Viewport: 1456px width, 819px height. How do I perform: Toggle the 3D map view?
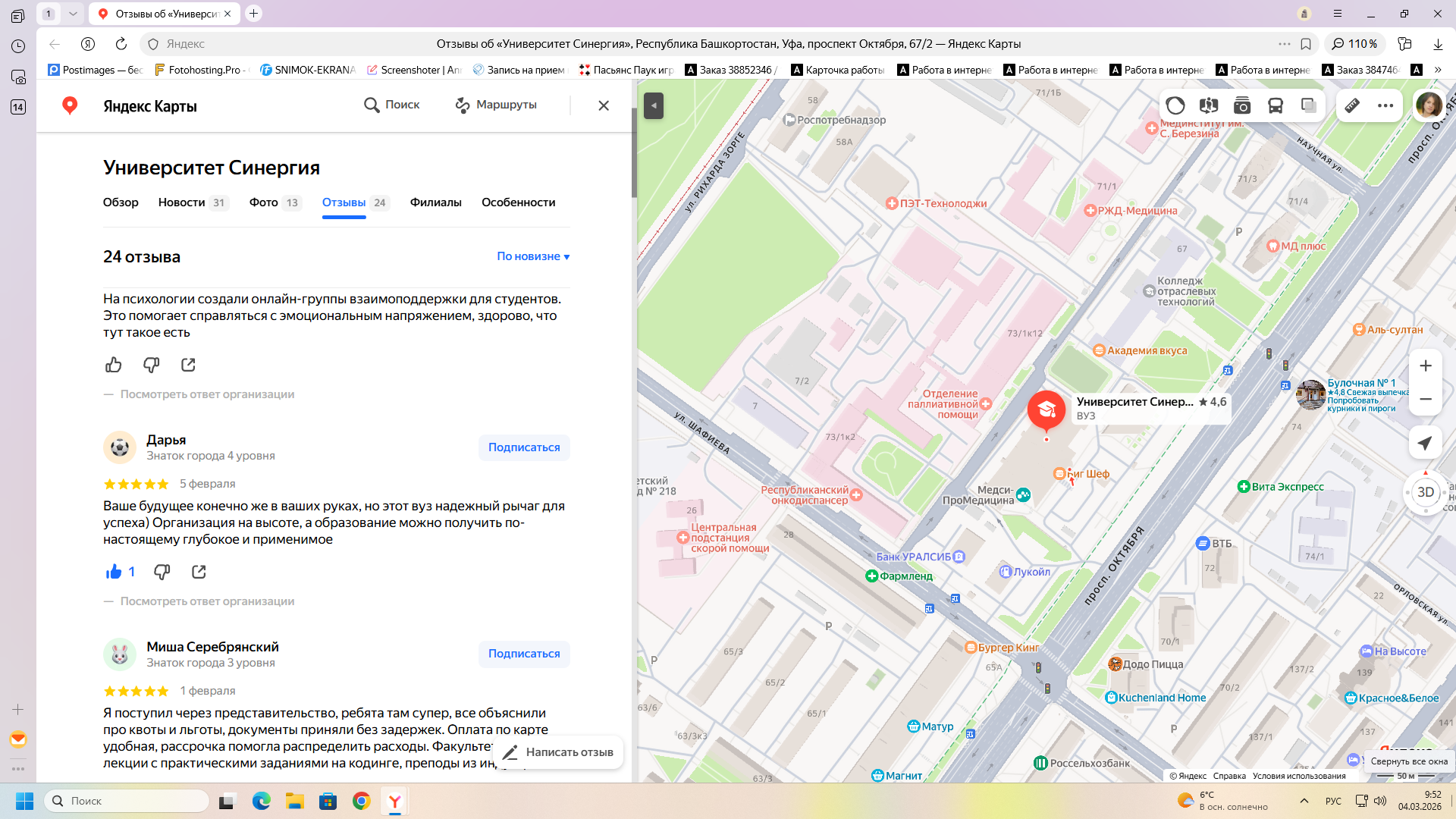(1425, 491)
